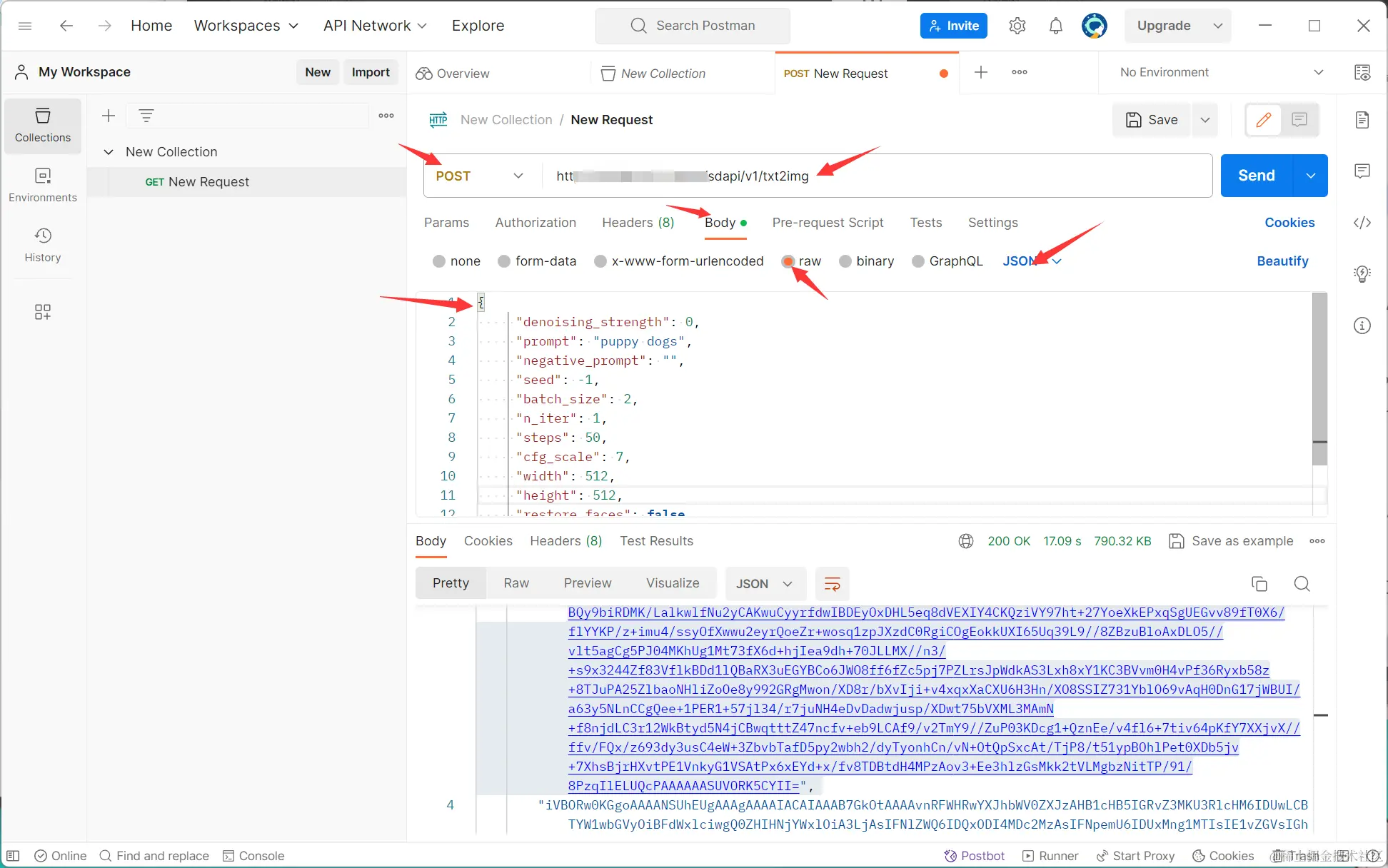Image resolution: width=1388 pixels, height=868 pixels.
Task: Switch to edit mode pencil icon
Action: pos(1264,120)
